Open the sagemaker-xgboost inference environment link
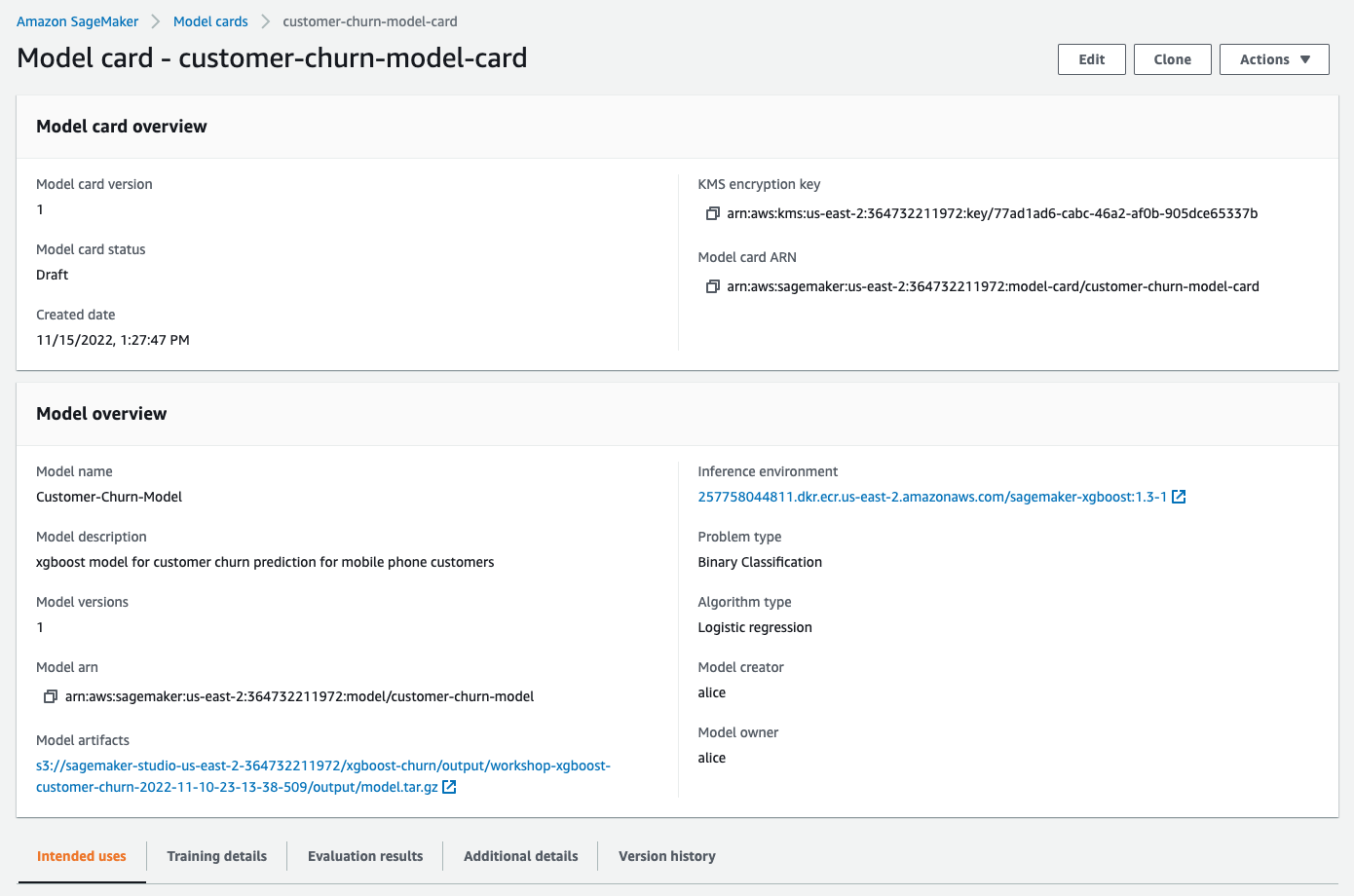This screenshot has width=1354, height=896. click(932, 497)
